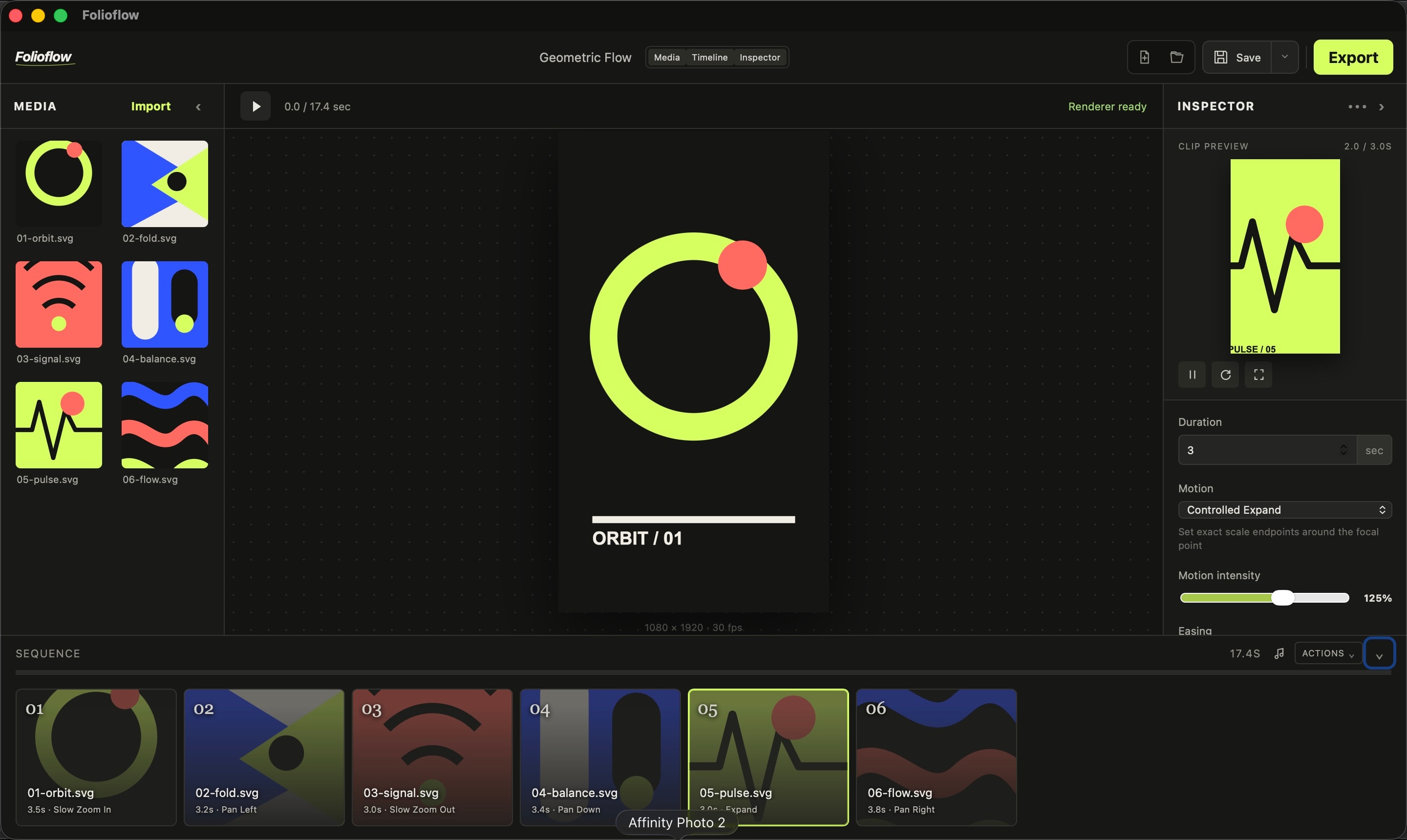Click the 125% motion intensity value
The height and width of the screenshot is (840, 1407).
coord(1377,598)
